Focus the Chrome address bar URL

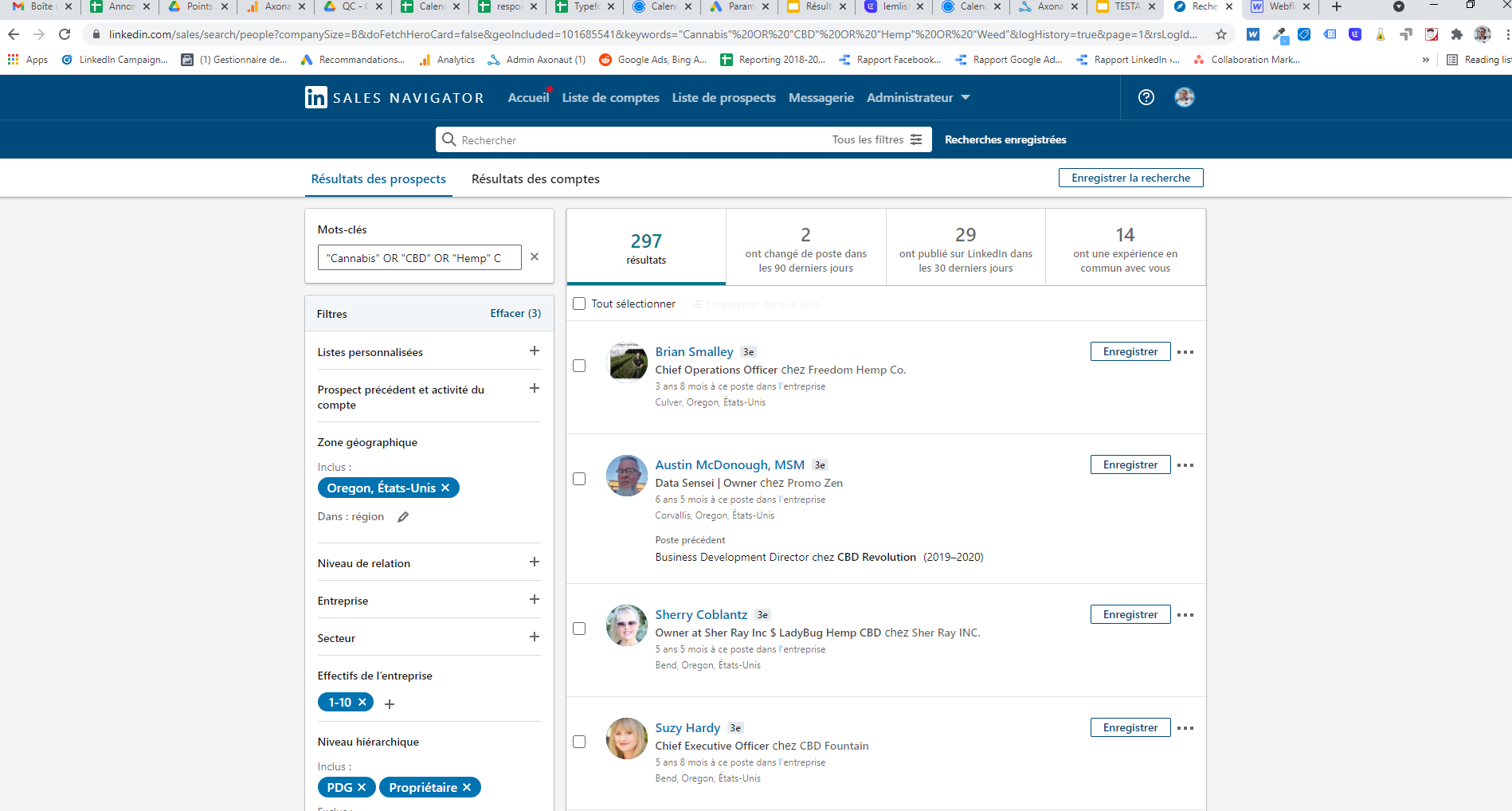(x=652, y=34)
